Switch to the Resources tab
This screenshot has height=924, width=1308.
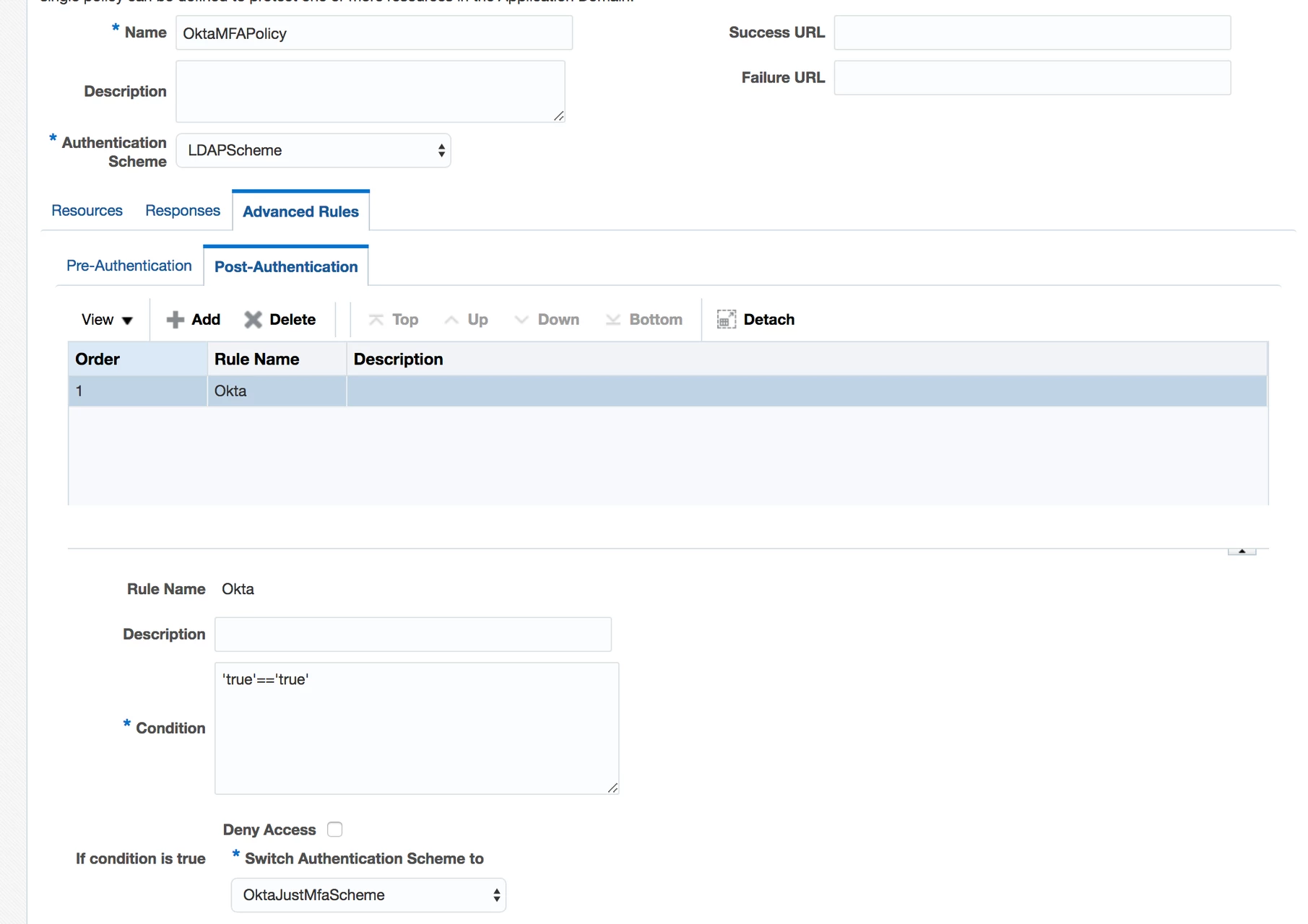point(87,211)
